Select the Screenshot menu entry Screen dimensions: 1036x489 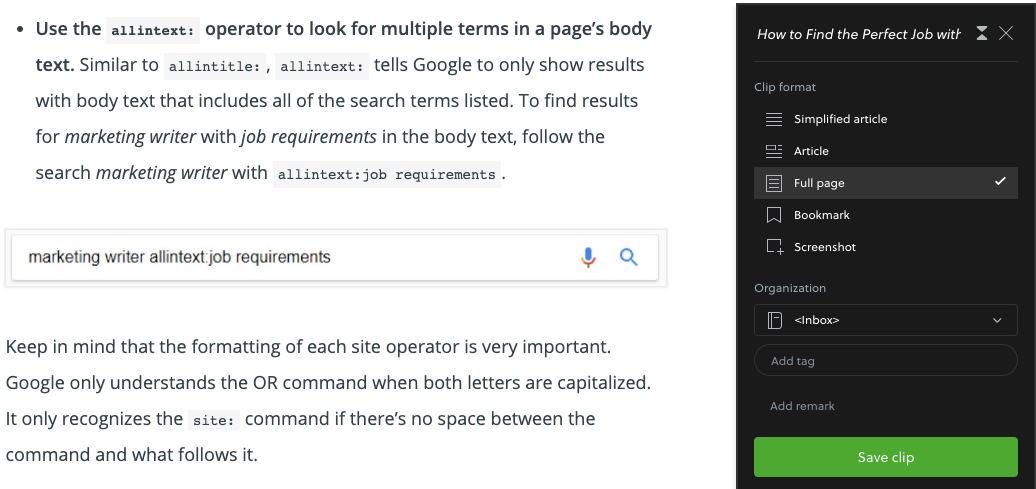click(885, 246)
